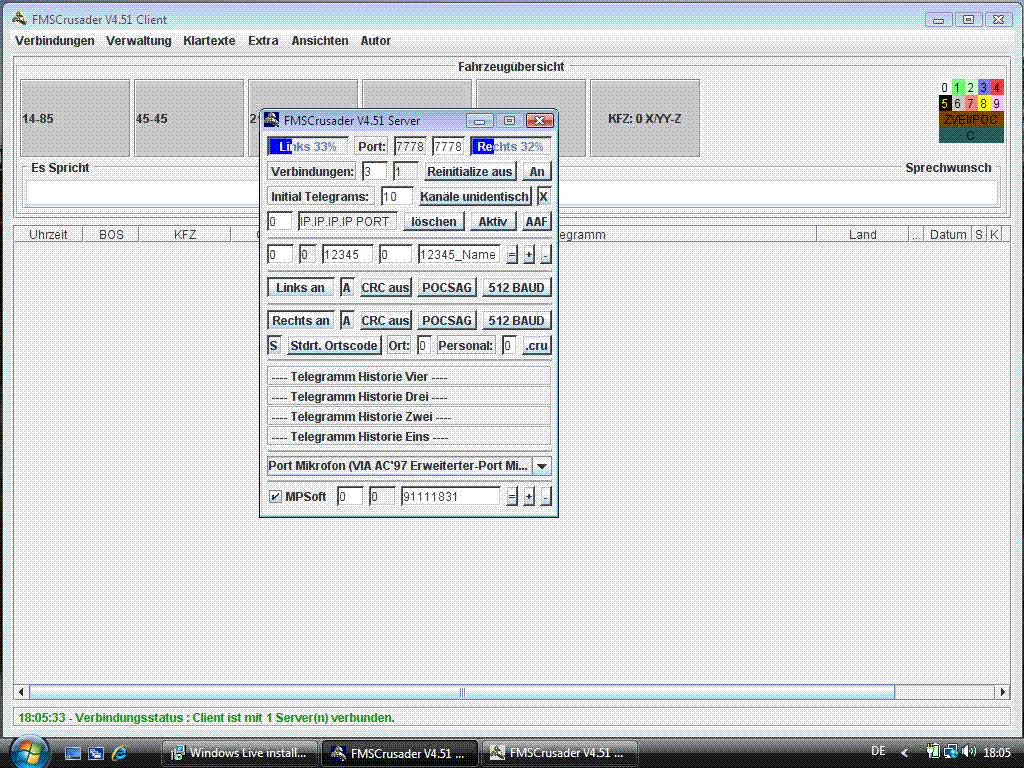Click the volume icon in system tray
1024x768 pixels.
(968, 752)
